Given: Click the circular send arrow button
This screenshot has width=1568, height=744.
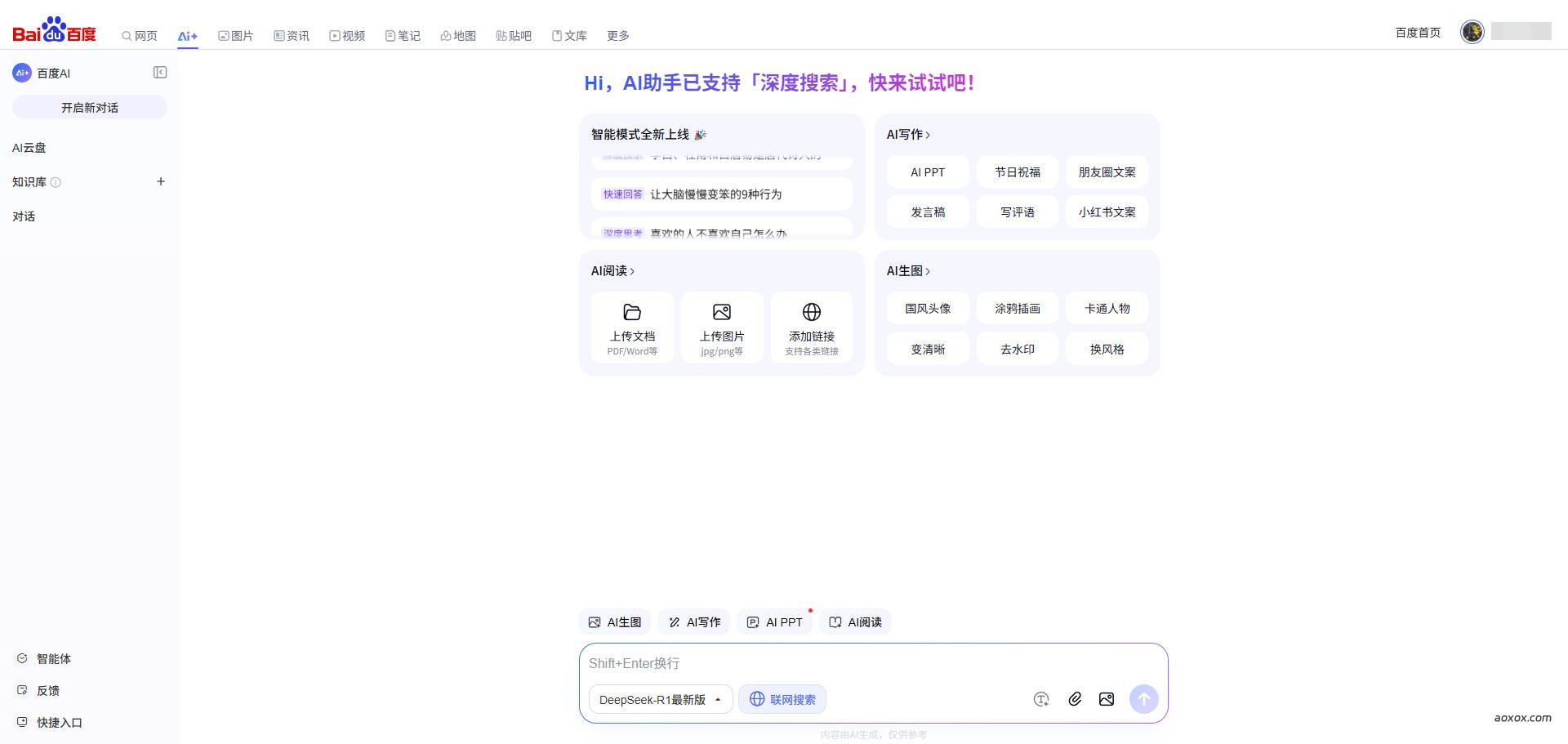Looking at the screenshot, I should click(1143, 699).
